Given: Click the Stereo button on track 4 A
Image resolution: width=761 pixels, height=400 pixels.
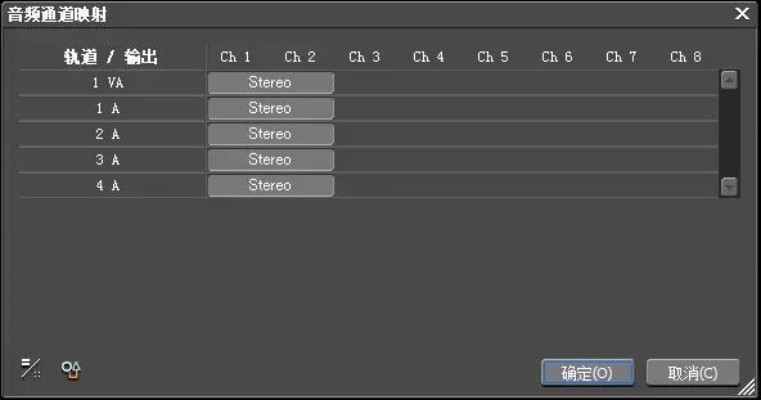Looking at the screenshot, I should [270, 186].
